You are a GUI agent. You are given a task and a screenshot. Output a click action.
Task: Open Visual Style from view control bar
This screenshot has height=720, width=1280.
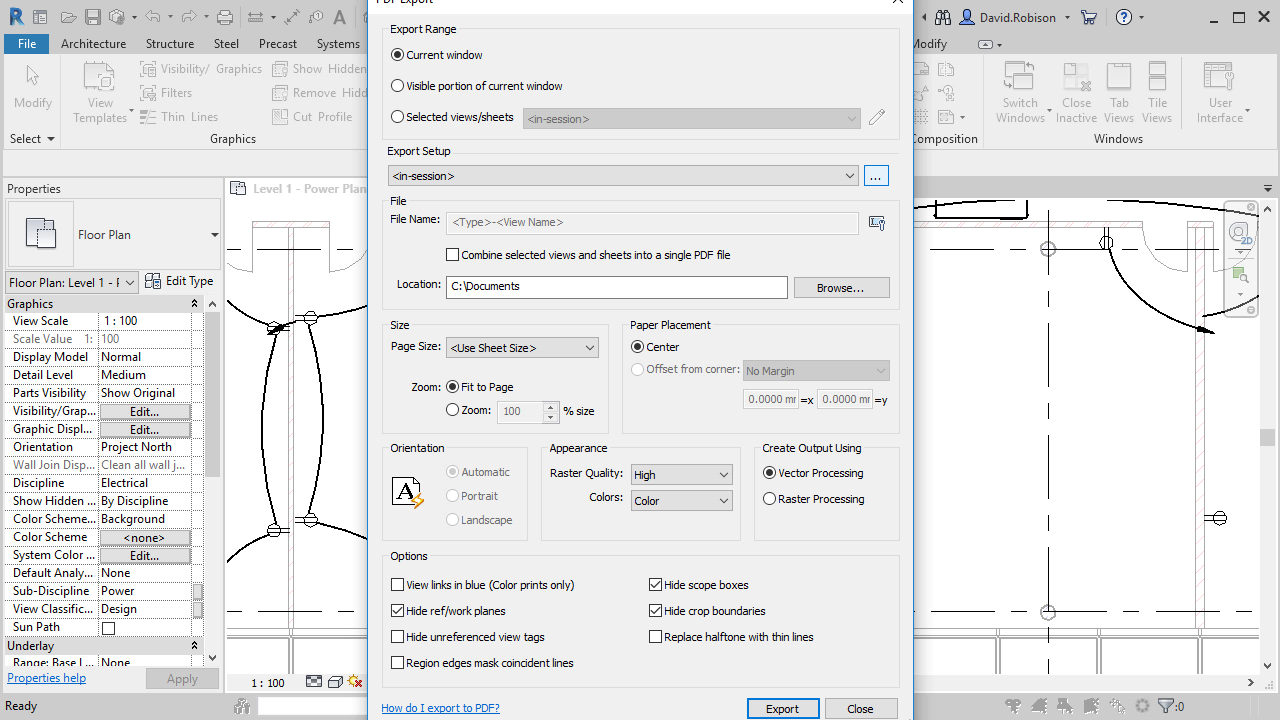click(335, 682)
